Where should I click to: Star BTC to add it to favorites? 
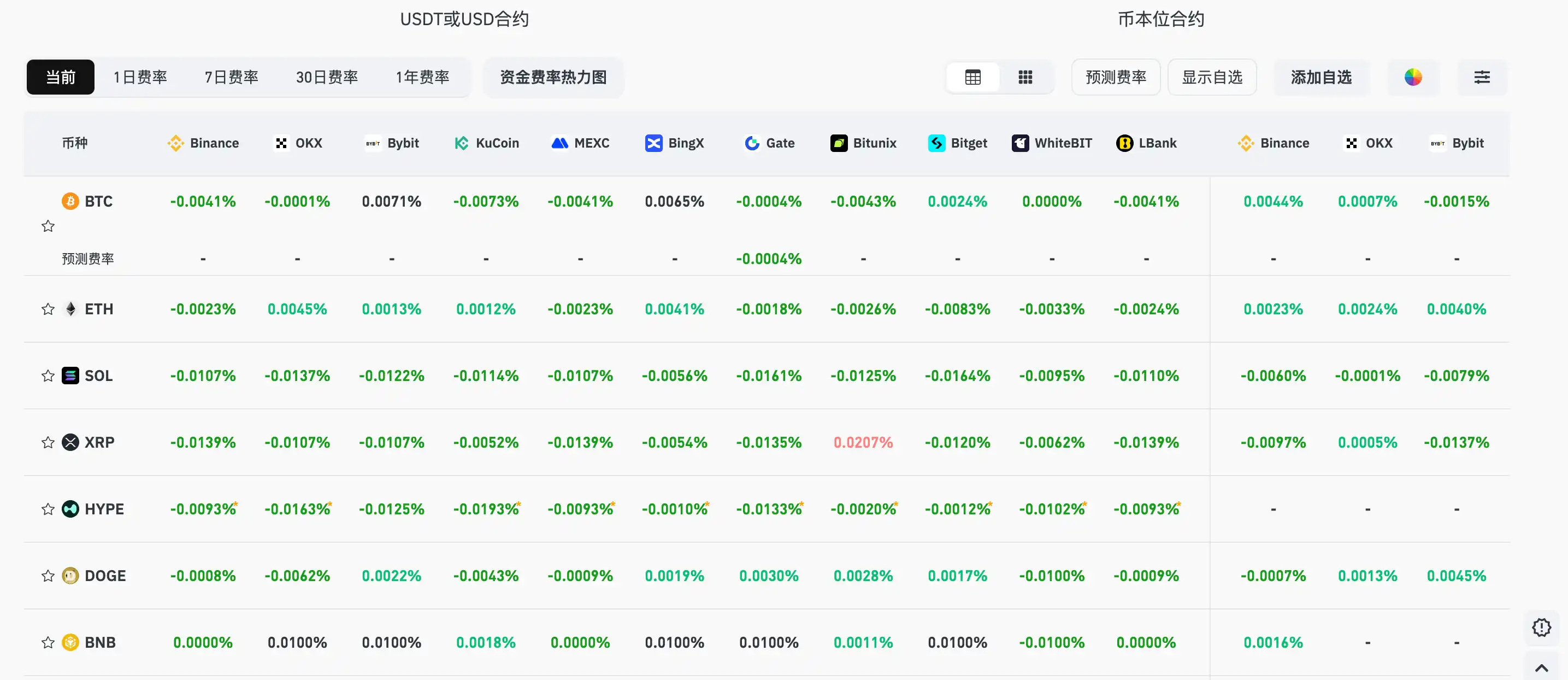click(x=48, y=226)
